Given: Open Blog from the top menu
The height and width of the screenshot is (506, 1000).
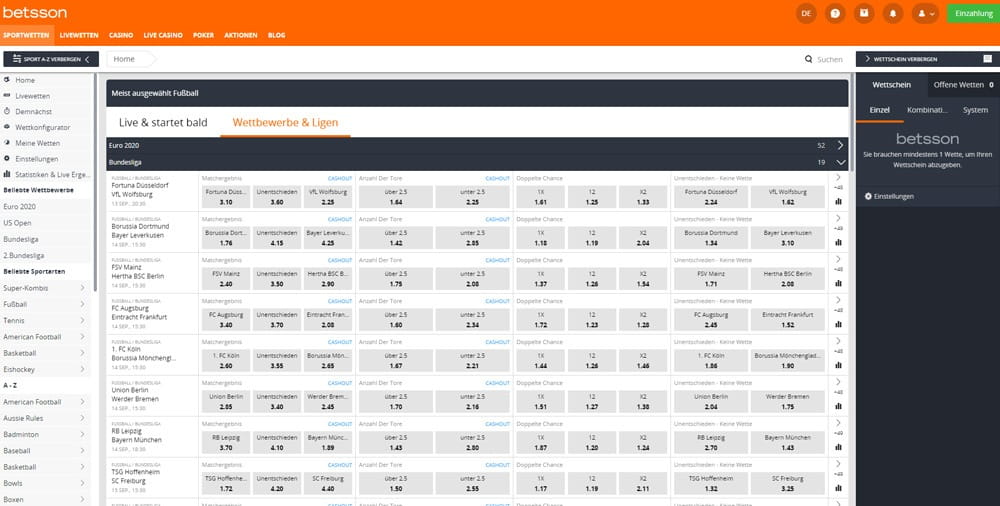Looking at the screenshot, I should pos(277,36).
